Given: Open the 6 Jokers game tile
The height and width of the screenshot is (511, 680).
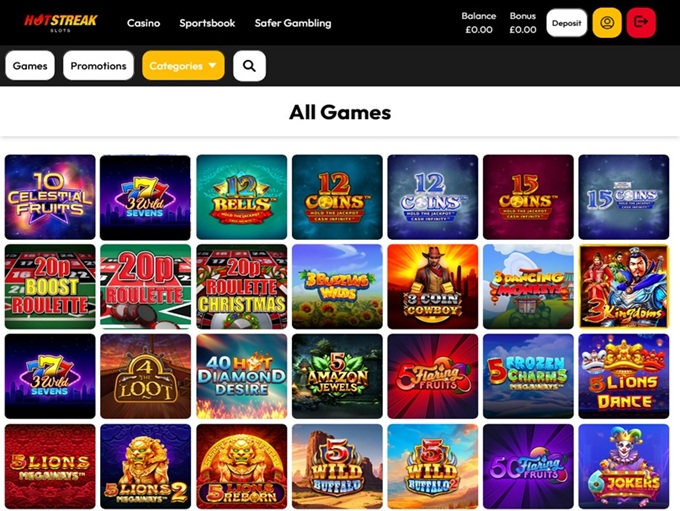Looking at the screenshot, I should pyautogui.click(x=624, y=466).
